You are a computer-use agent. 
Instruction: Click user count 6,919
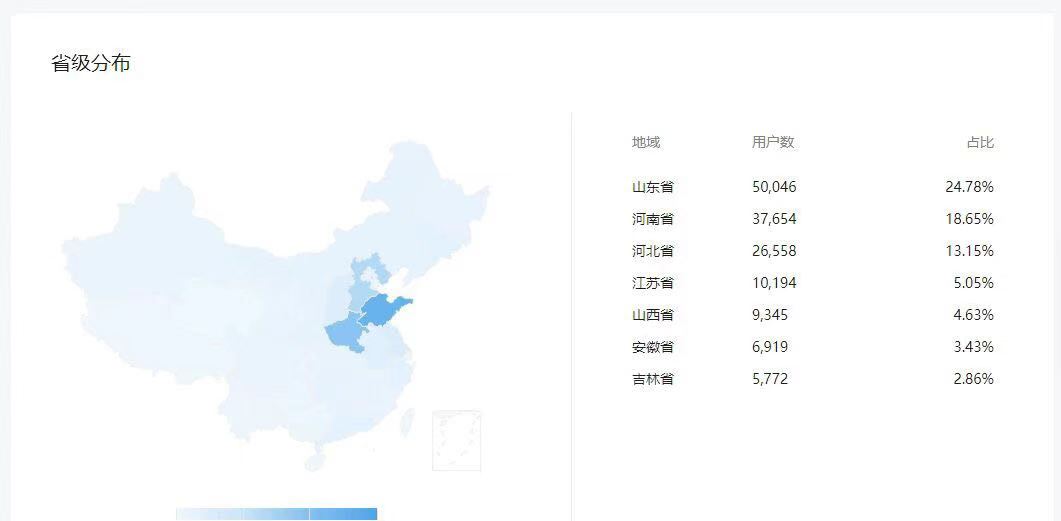point(770,347)
